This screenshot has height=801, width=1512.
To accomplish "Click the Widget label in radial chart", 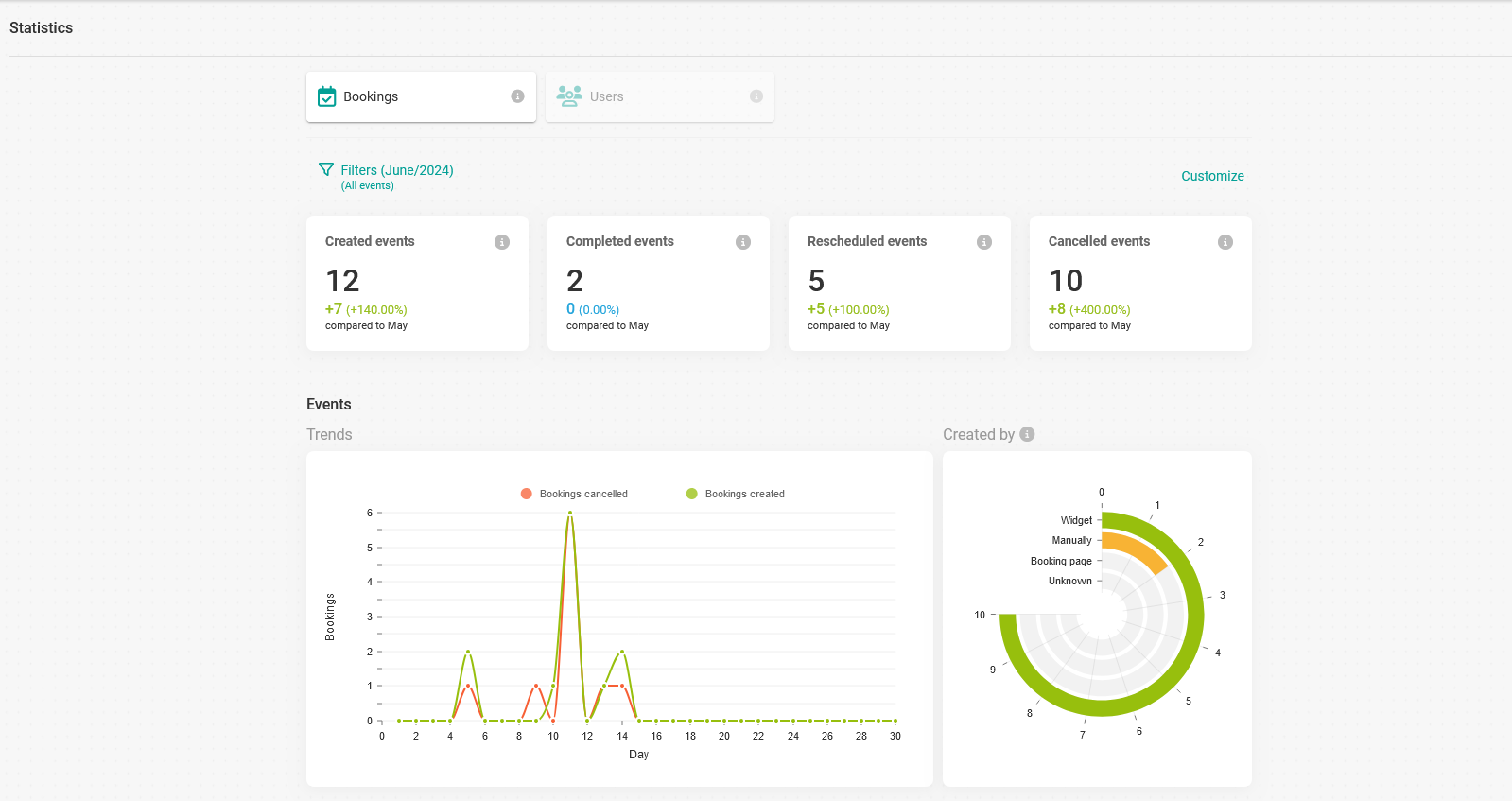I will (1076, 520).
